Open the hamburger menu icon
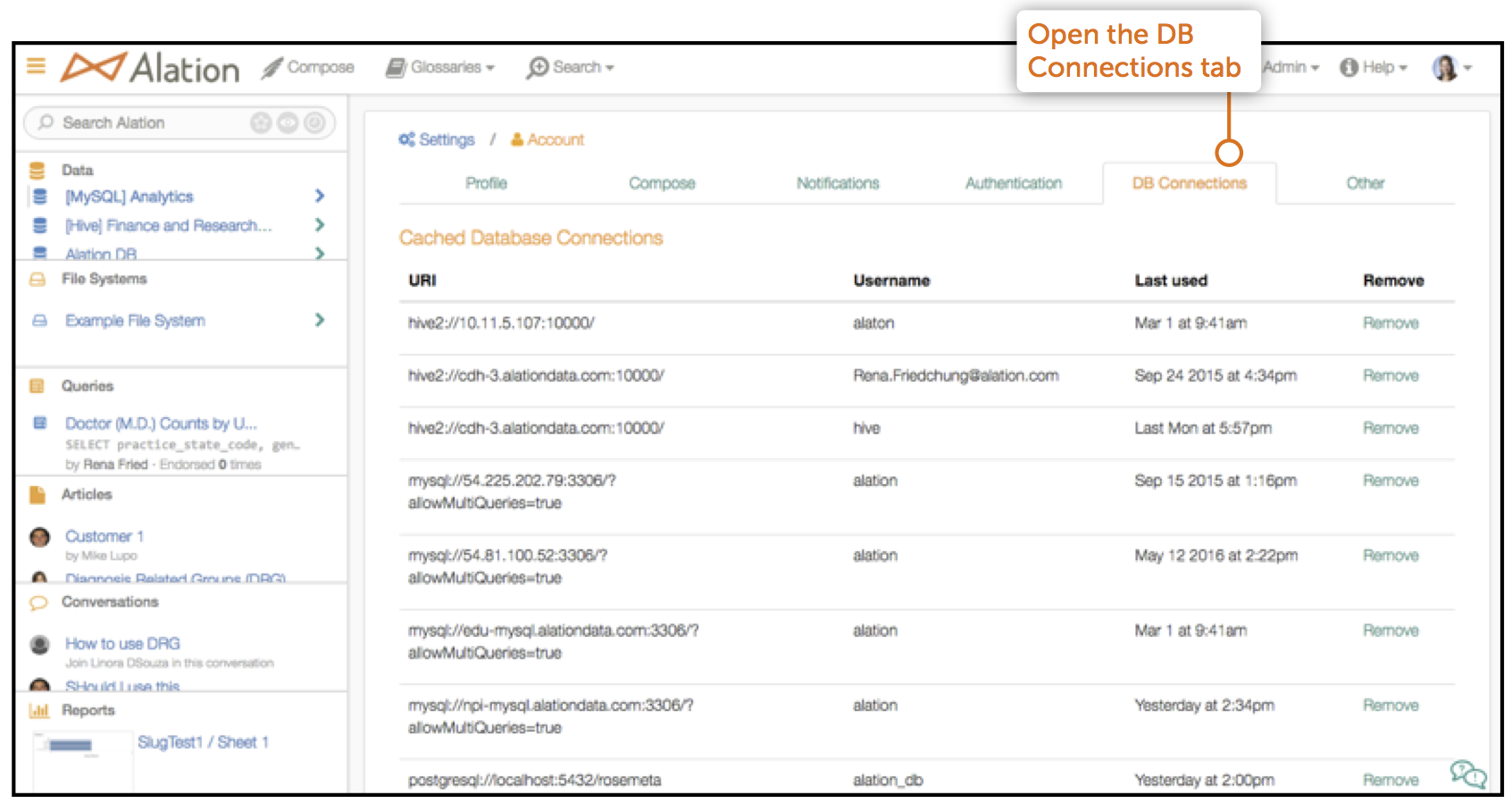Viewport: 1512px width, 804px height. 36,66
